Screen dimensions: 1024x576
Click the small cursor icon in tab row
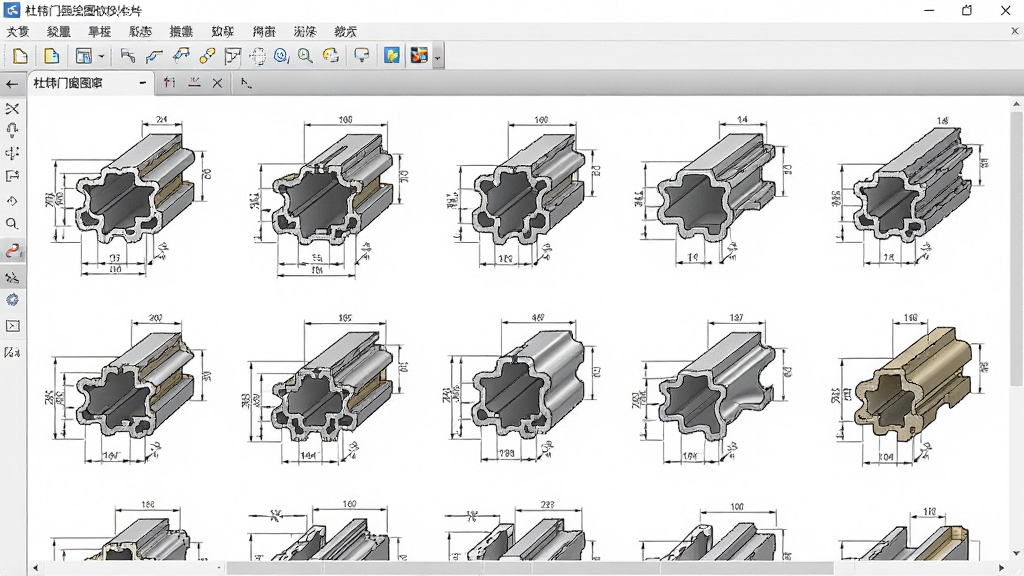point(246,83)
